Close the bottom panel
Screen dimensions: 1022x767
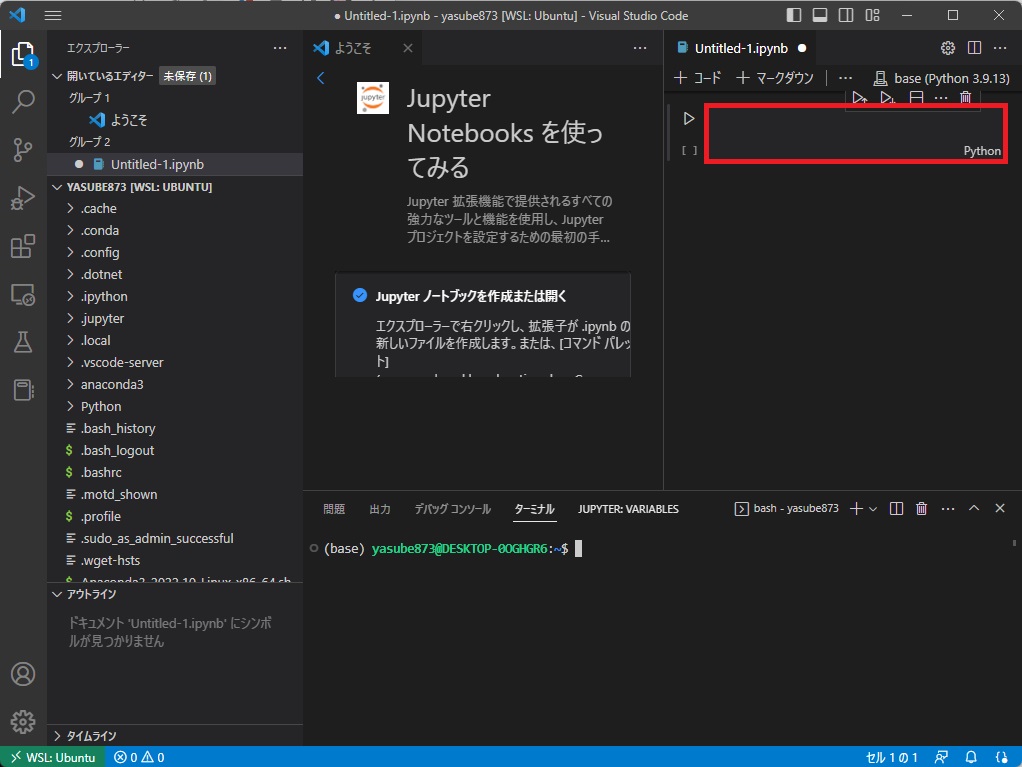(1000, 508)
